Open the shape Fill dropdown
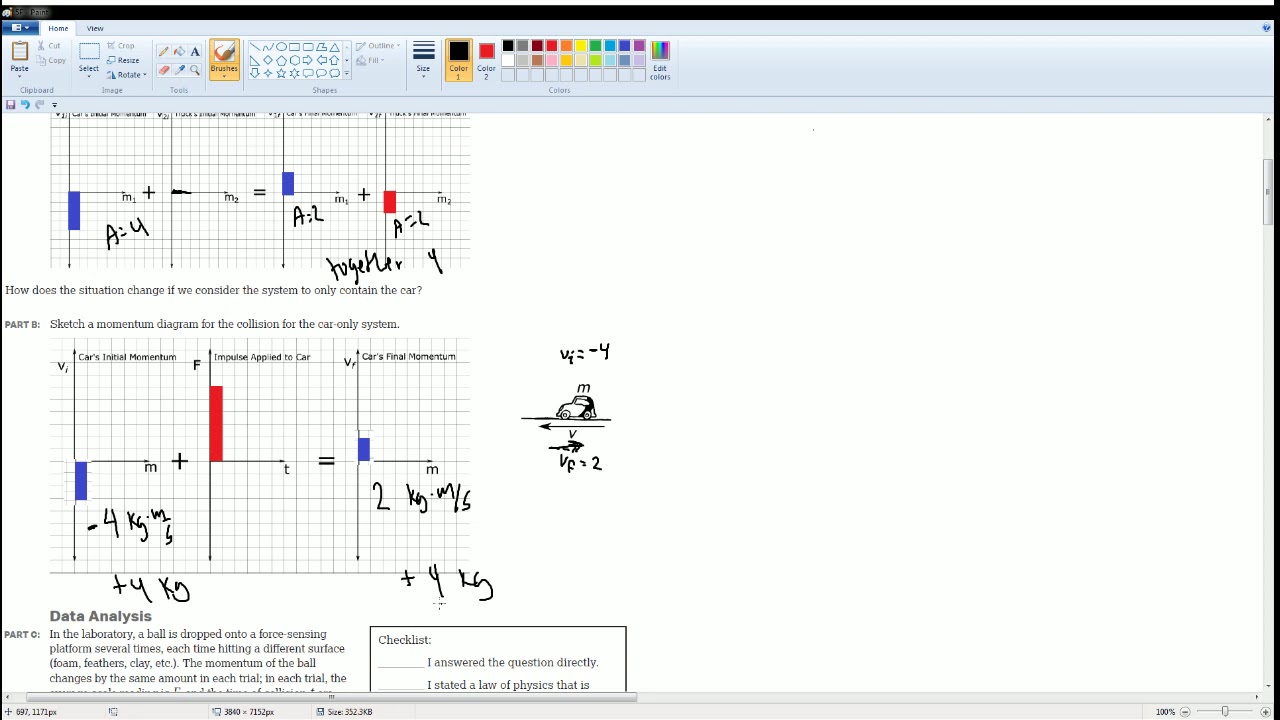 coord(371,60)
